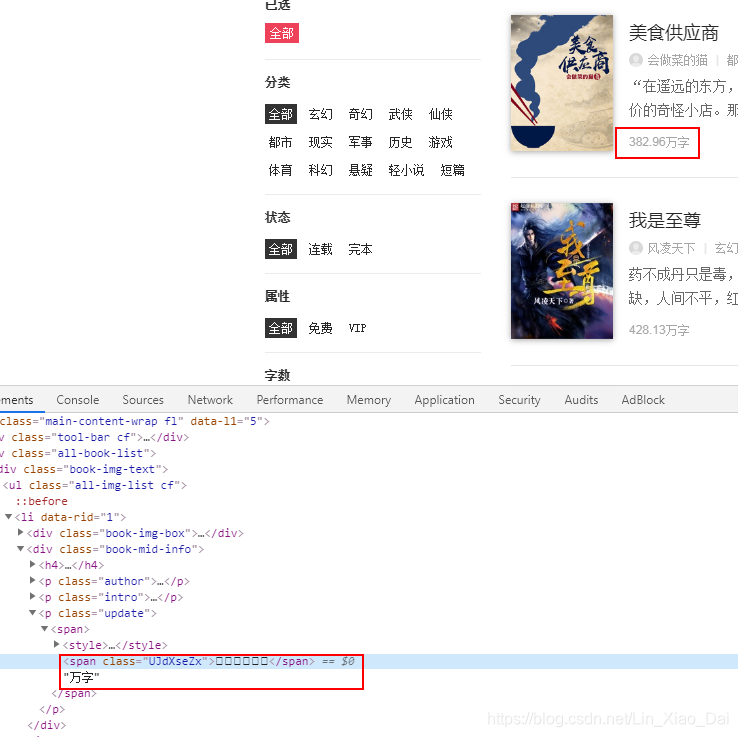This screenshot has height=737, width=738.
Task: Click the red 全部 selected-filter tag
Action: pos(281,33)
